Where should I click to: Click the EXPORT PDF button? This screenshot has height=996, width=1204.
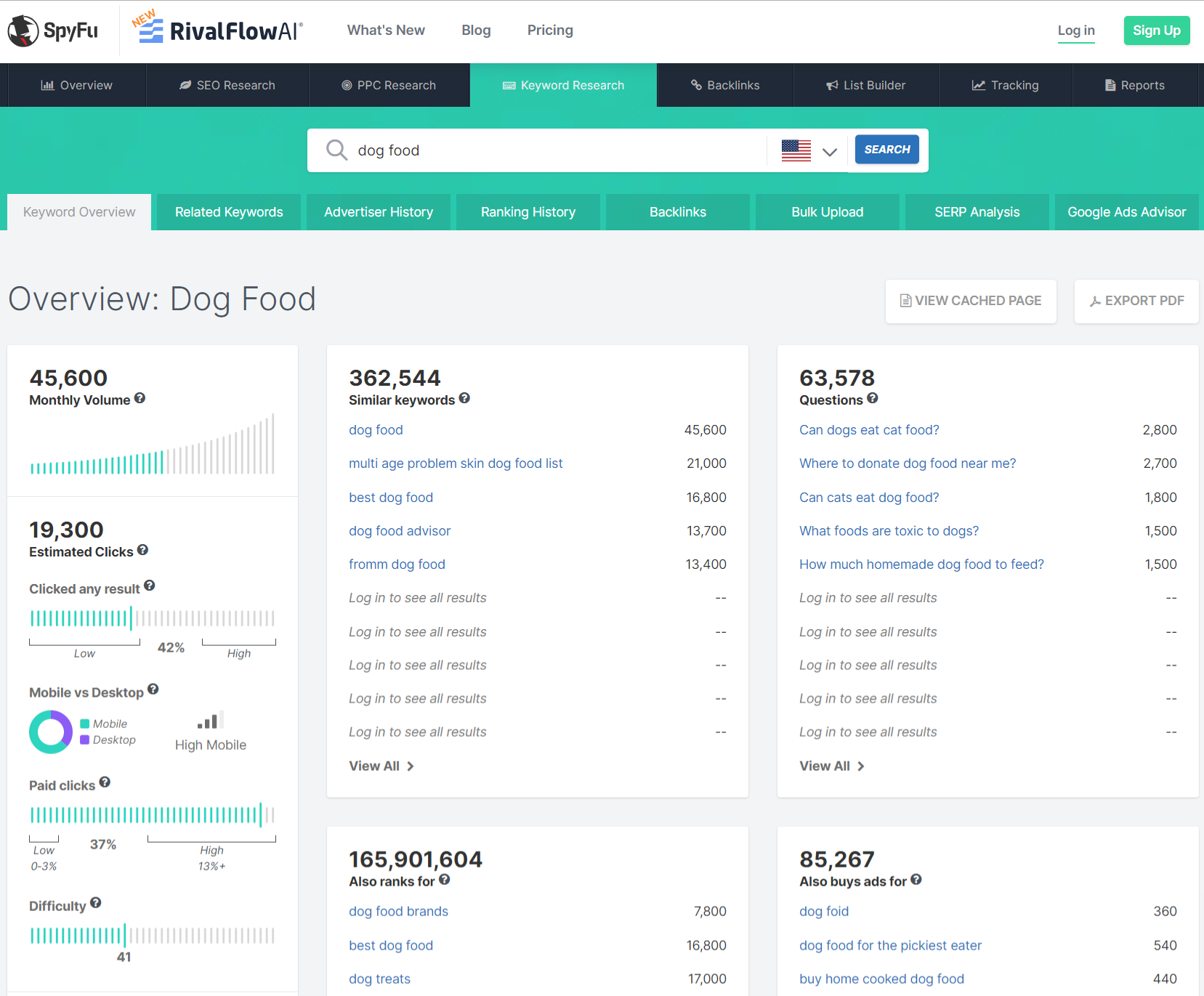coord(1136,301)
